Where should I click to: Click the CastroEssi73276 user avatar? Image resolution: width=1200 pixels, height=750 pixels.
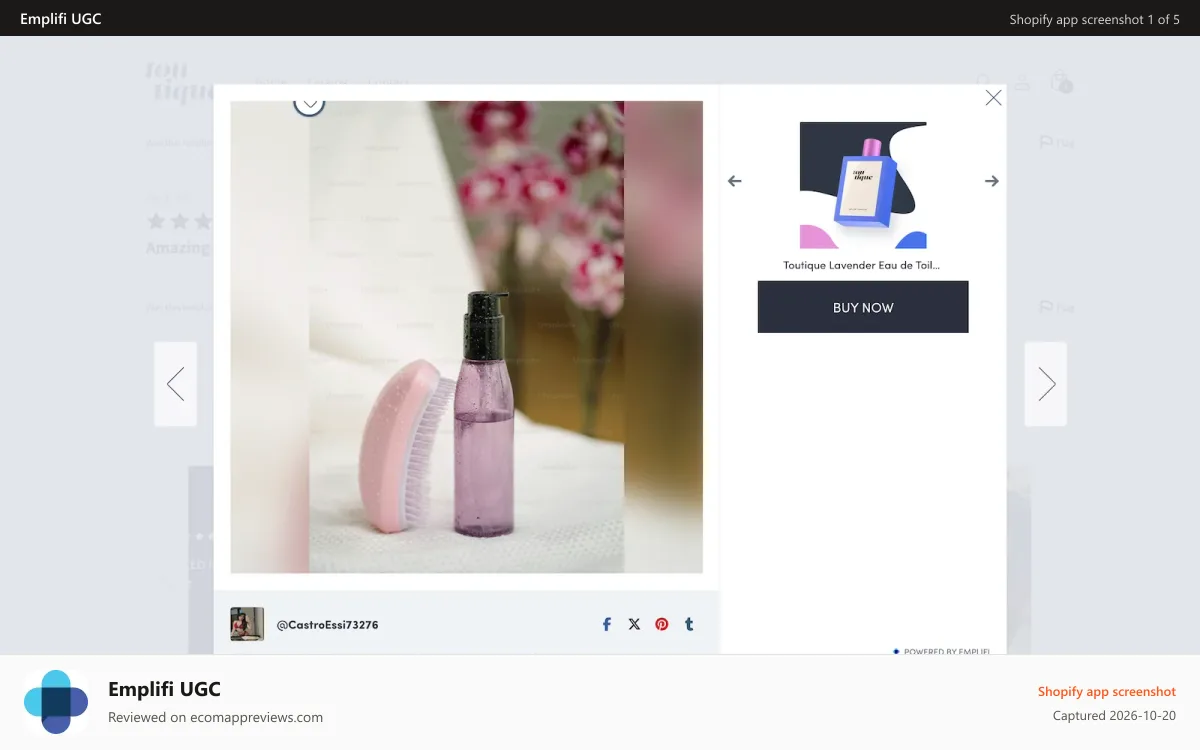[x=247, y=624]
